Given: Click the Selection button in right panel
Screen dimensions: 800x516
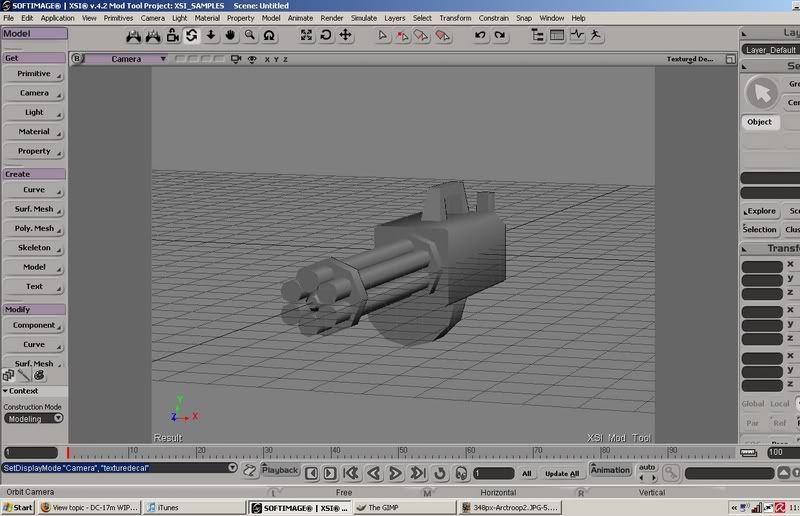Looking at the screenshot, I should tap(760, 230).
